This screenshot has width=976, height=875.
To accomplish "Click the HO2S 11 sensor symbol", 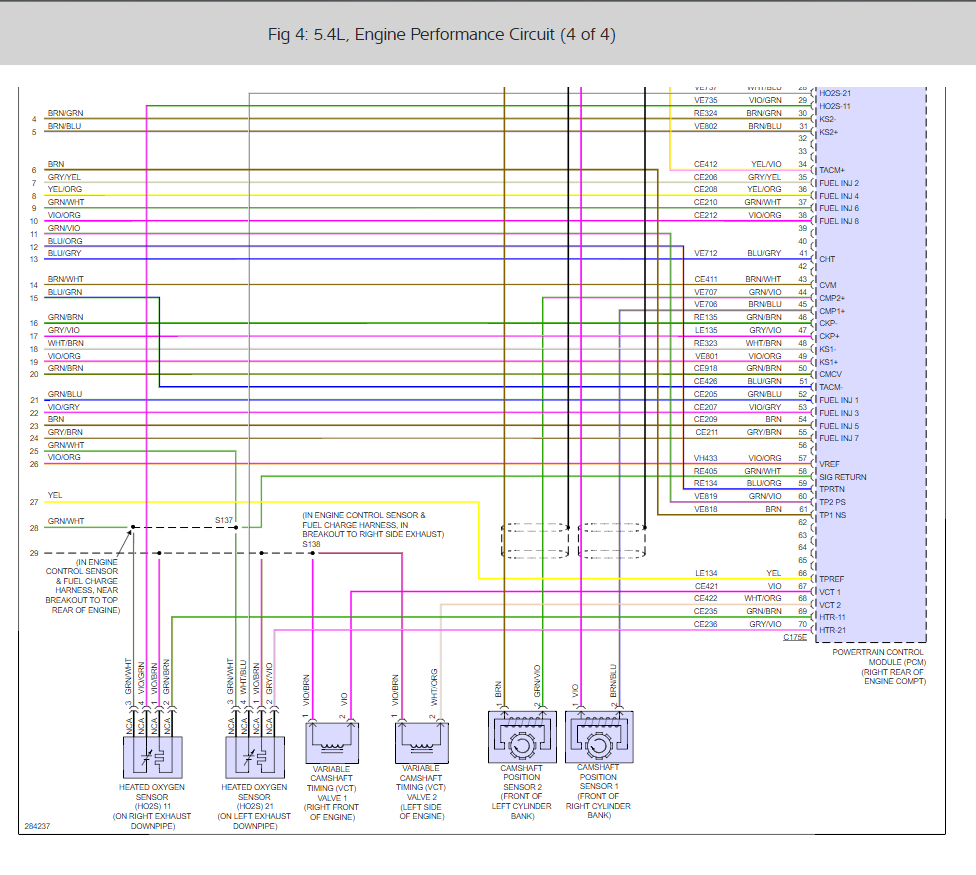I will coord(153,757).
